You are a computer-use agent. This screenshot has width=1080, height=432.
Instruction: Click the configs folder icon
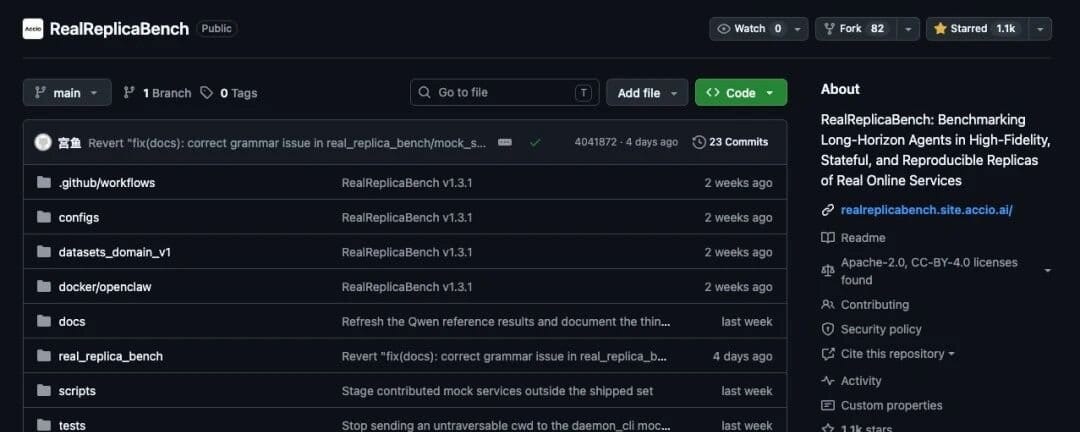pos(44,217)
